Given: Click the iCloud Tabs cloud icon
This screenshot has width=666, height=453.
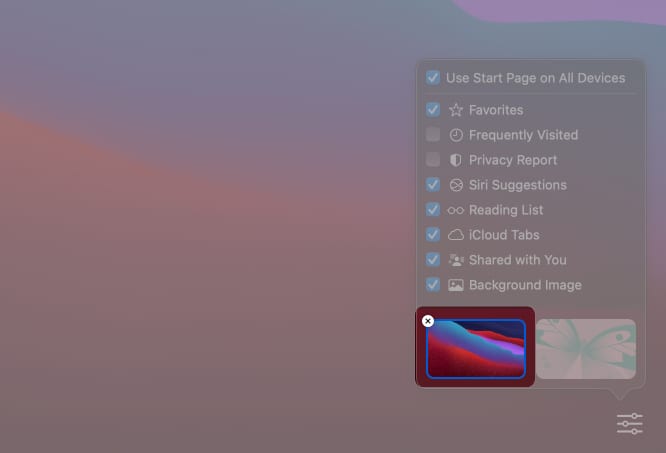Looking at the screenshot, I should point(456,235).
